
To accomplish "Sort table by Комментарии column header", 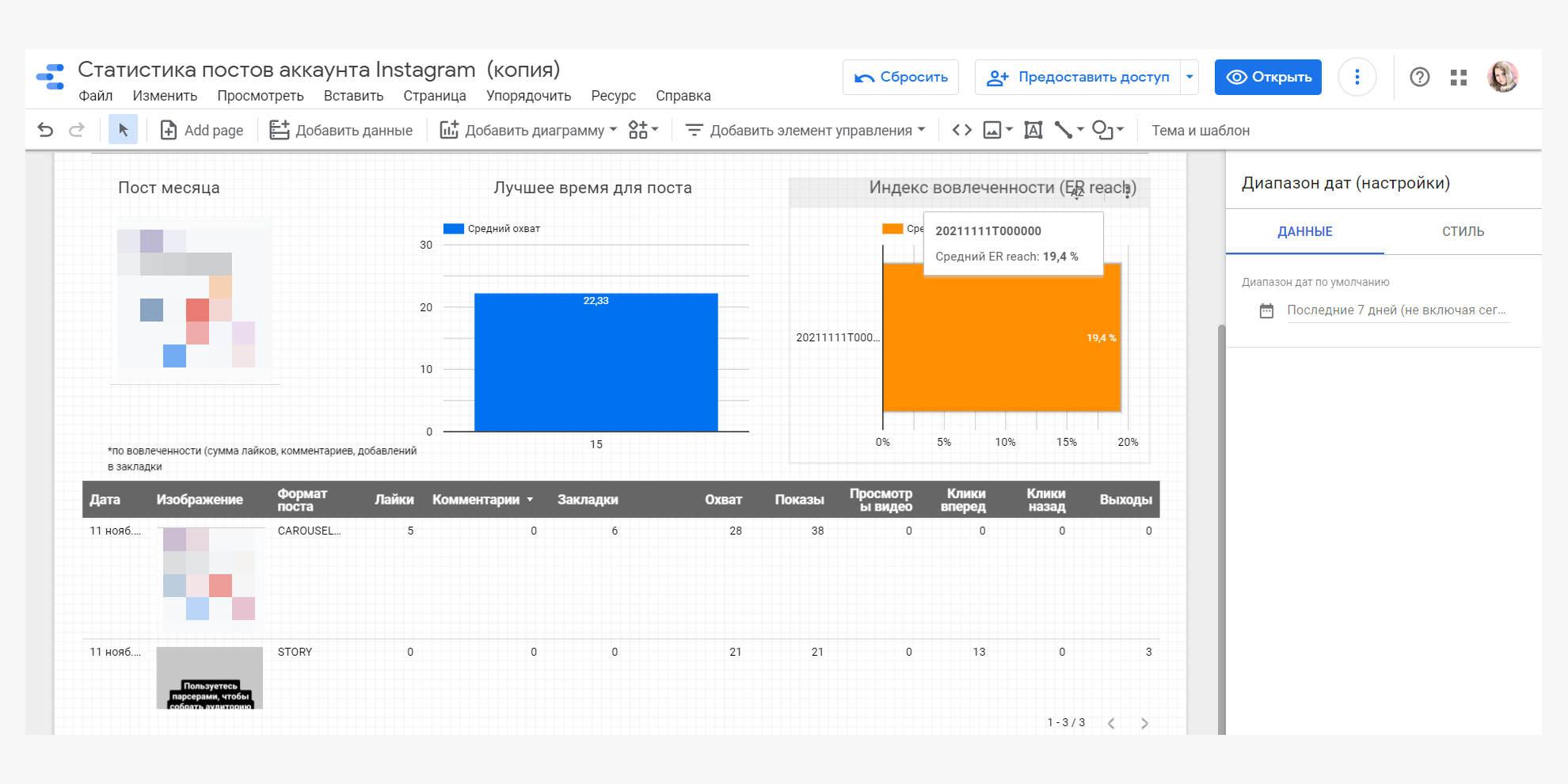I will (x=476, y=500).
